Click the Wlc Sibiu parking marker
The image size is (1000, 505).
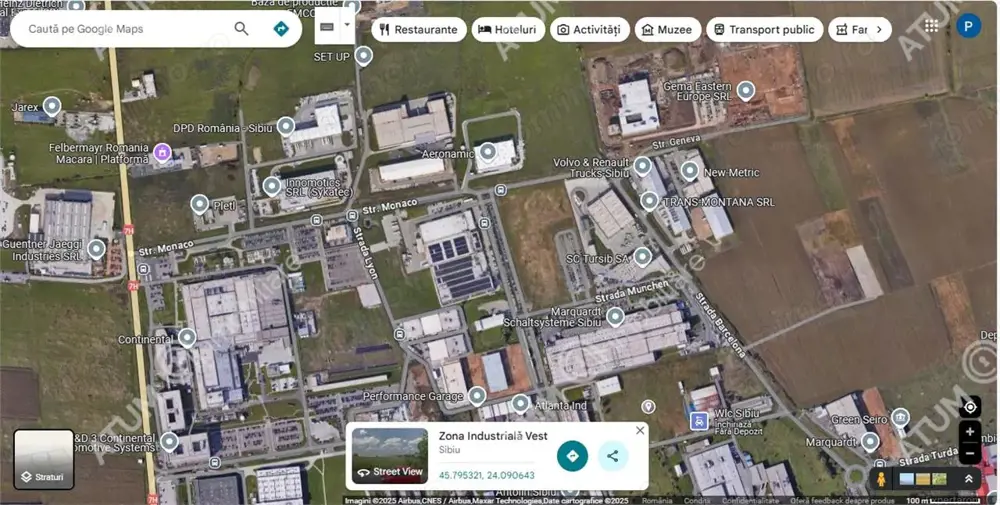[699, 421]
